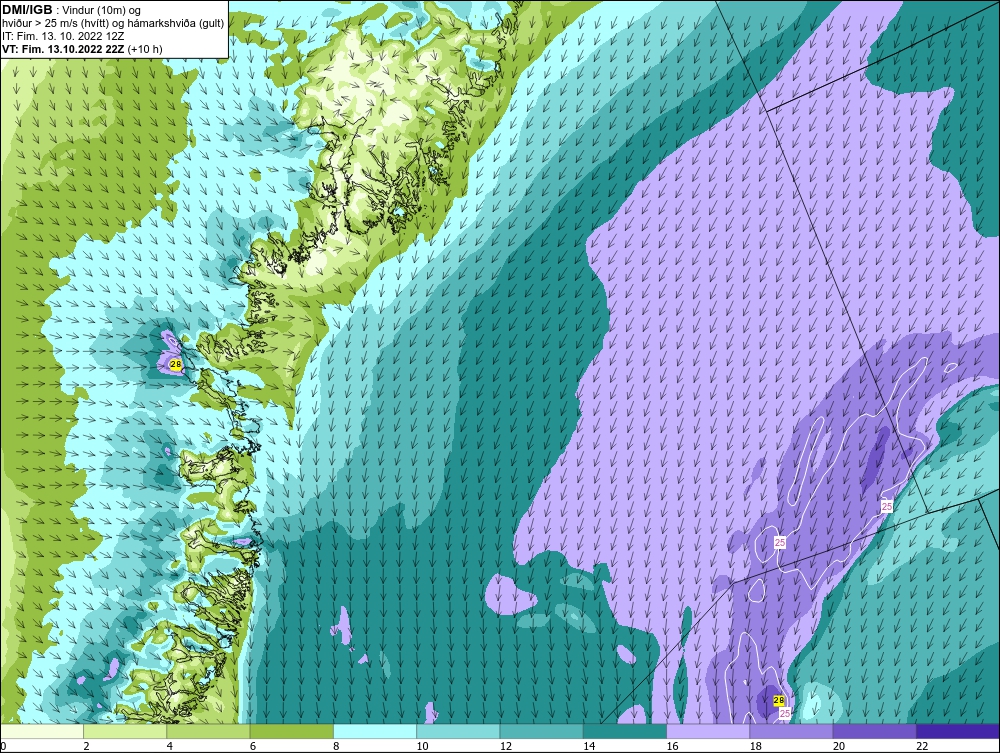Click the 'VT: Fim. 13.10.2022 22Z (+10 h)' line

point(82,49)
